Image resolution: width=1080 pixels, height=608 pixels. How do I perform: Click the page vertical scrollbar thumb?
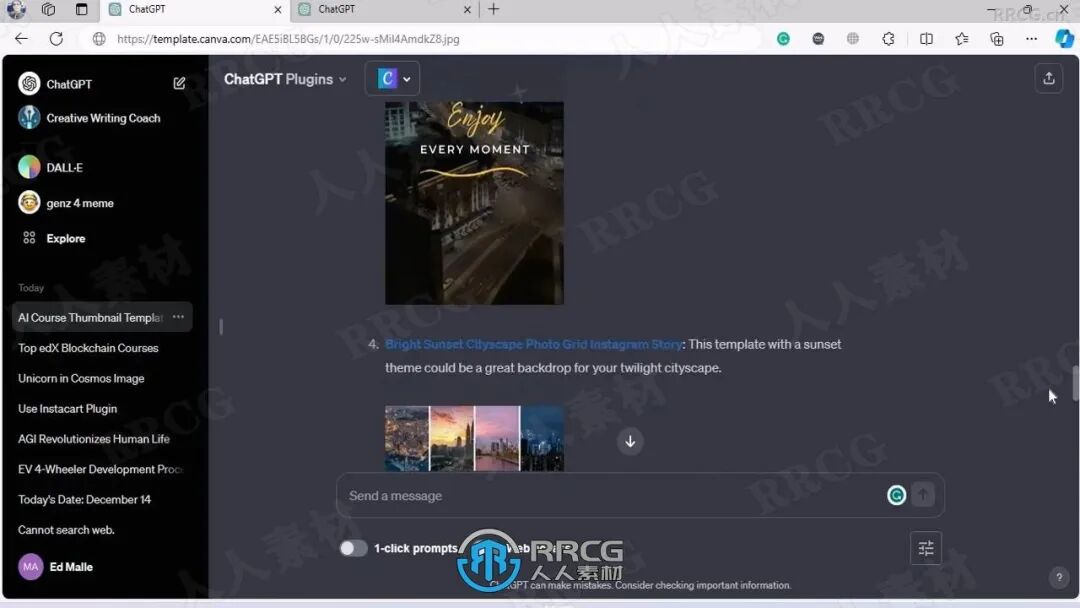tap(1074, 383)
